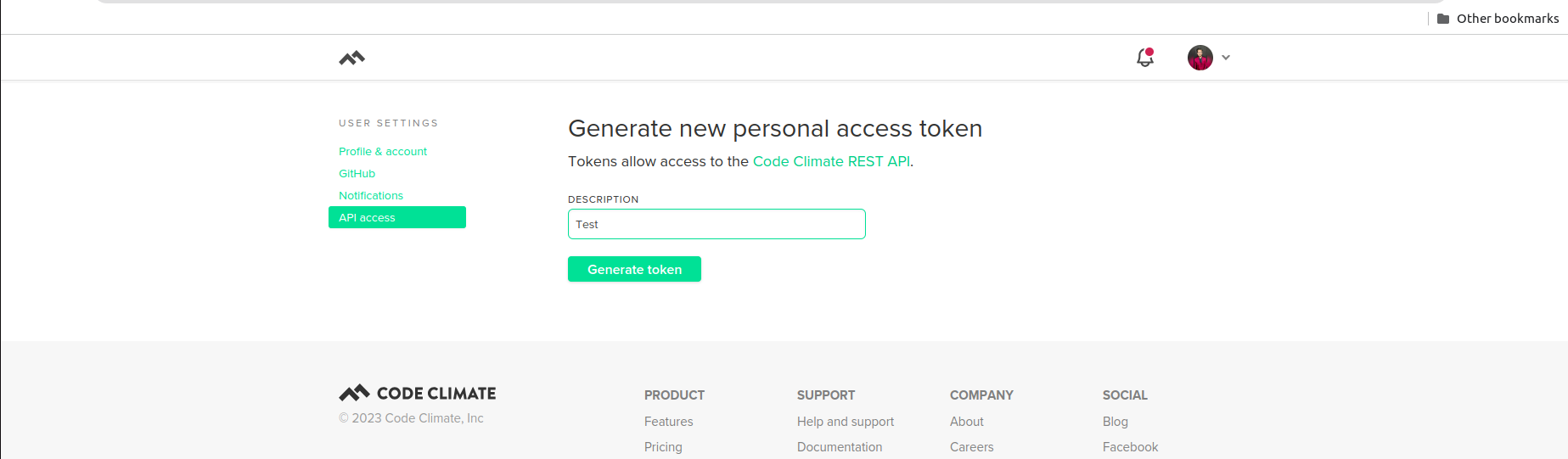The height and width of the screenshot is (459, 1568).
Task: Go to Documentation footer link
Action: (x=839, y=447)
